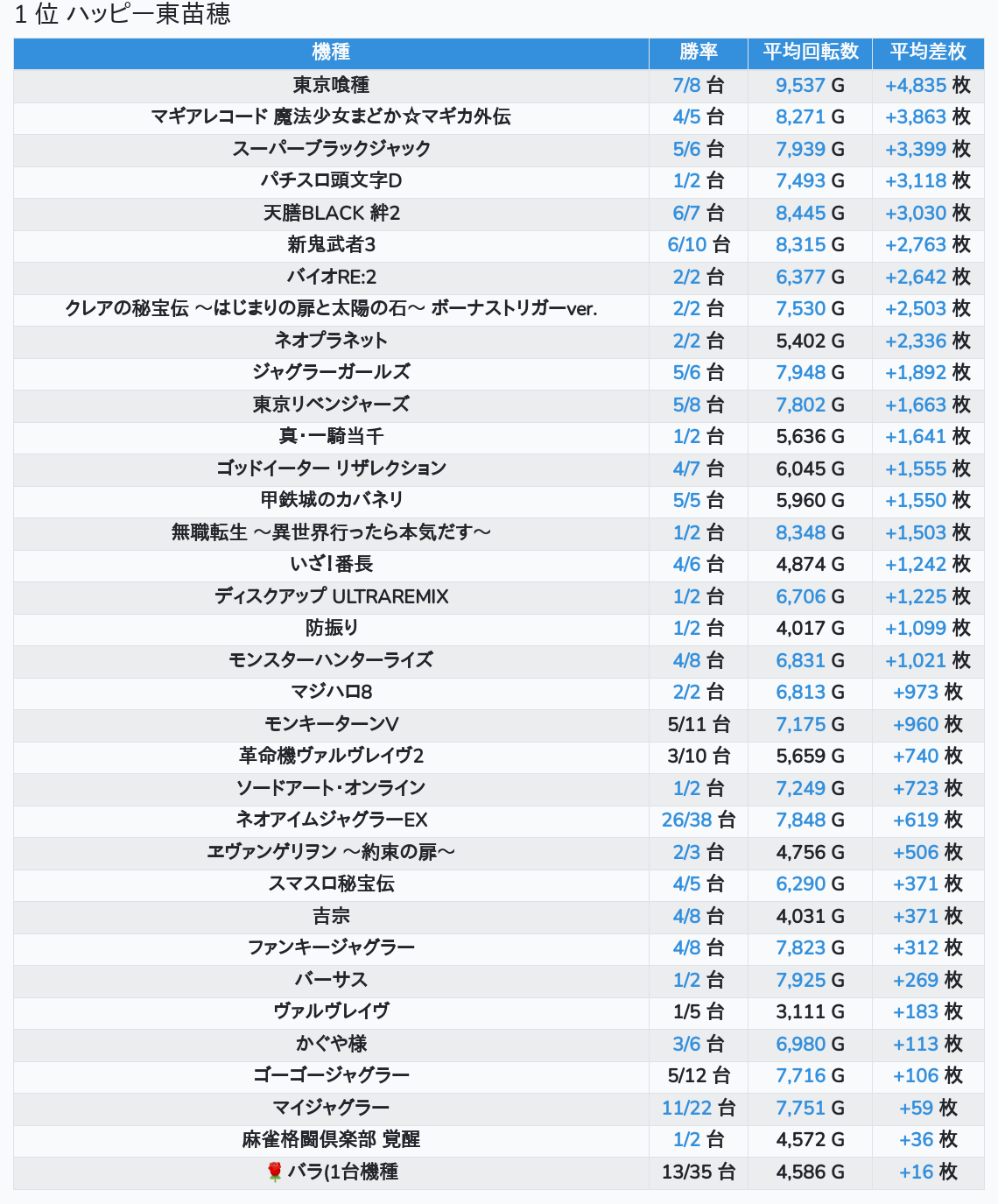This screenshot has width=998, height=1204.
Task: Click the +1,021 link for モンスターハンターライズ
Action: 916,660
